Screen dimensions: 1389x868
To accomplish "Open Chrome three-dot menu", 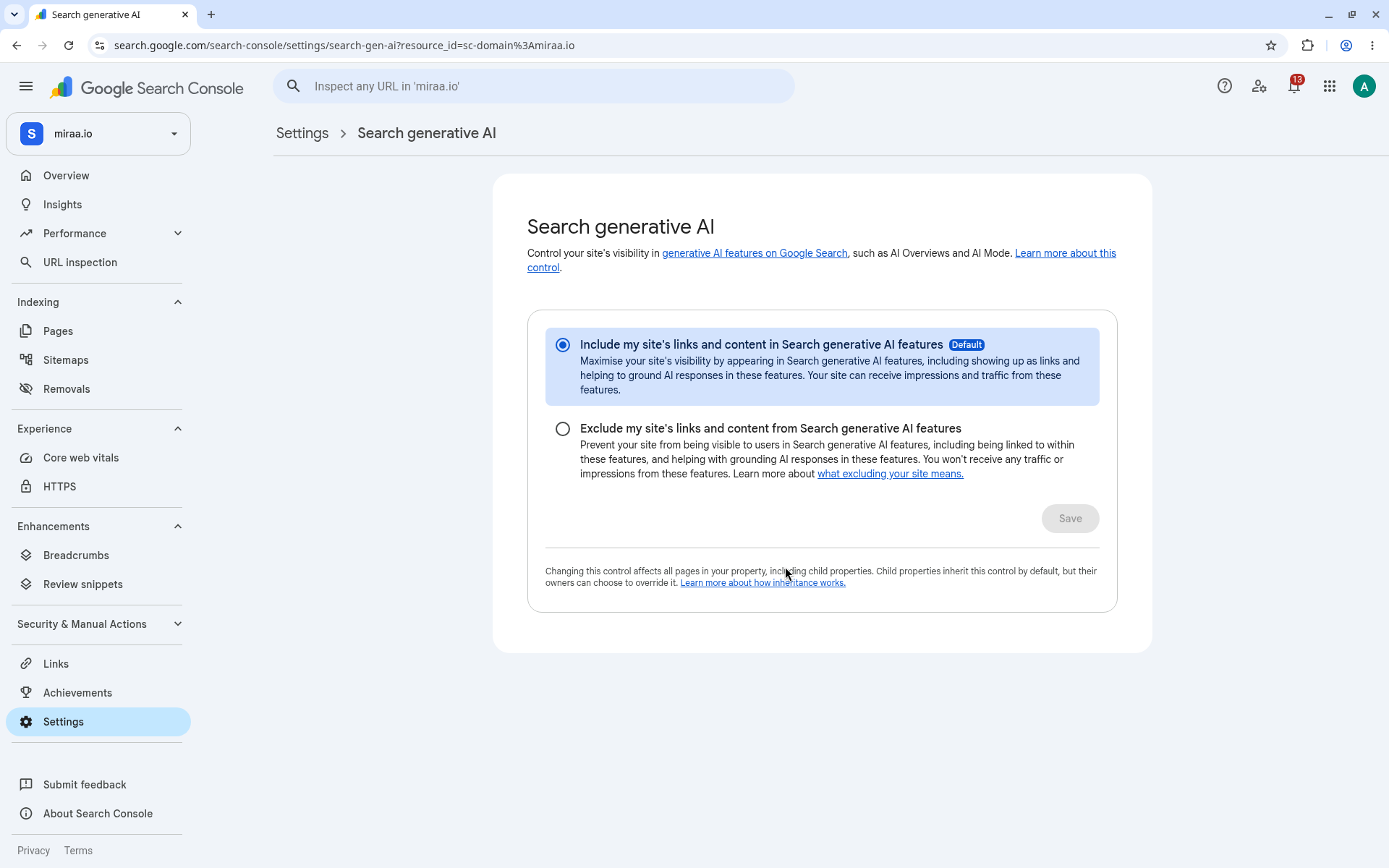I will [x=1372, y=46].
